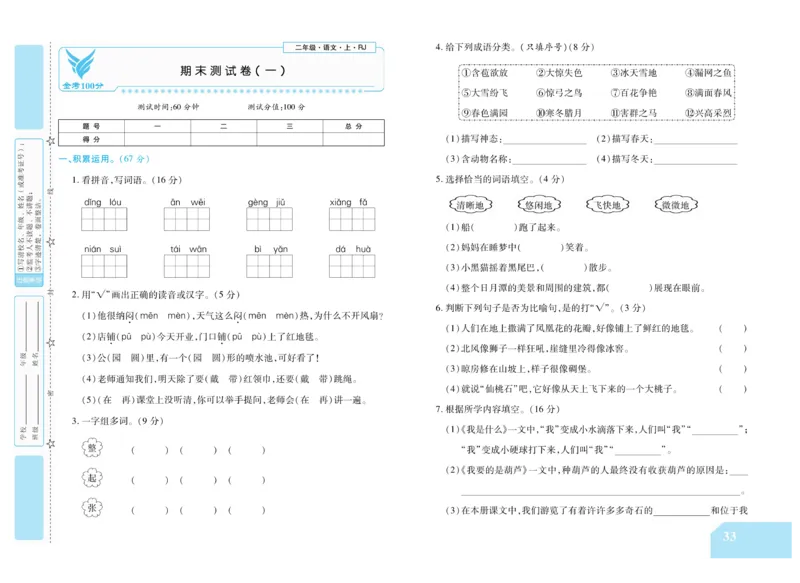
Task: Select the 悠闲地 word bubble
Action: (x=540, y=206)
